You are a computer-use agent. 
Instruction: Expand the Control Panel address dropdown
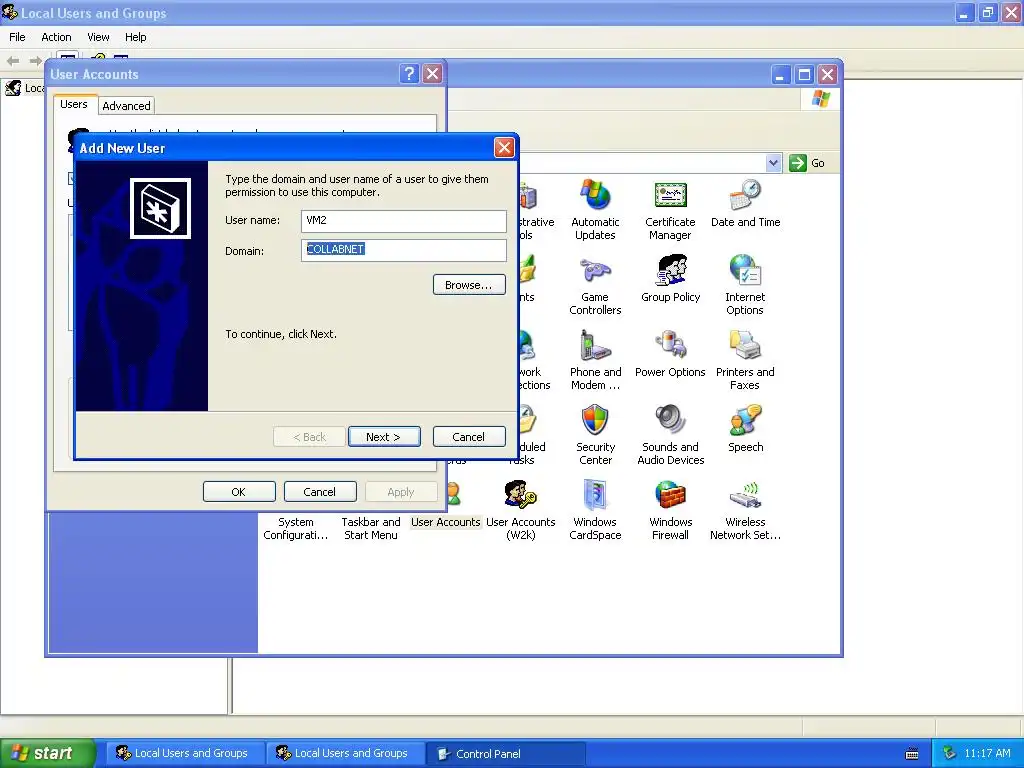click(773, 163)
